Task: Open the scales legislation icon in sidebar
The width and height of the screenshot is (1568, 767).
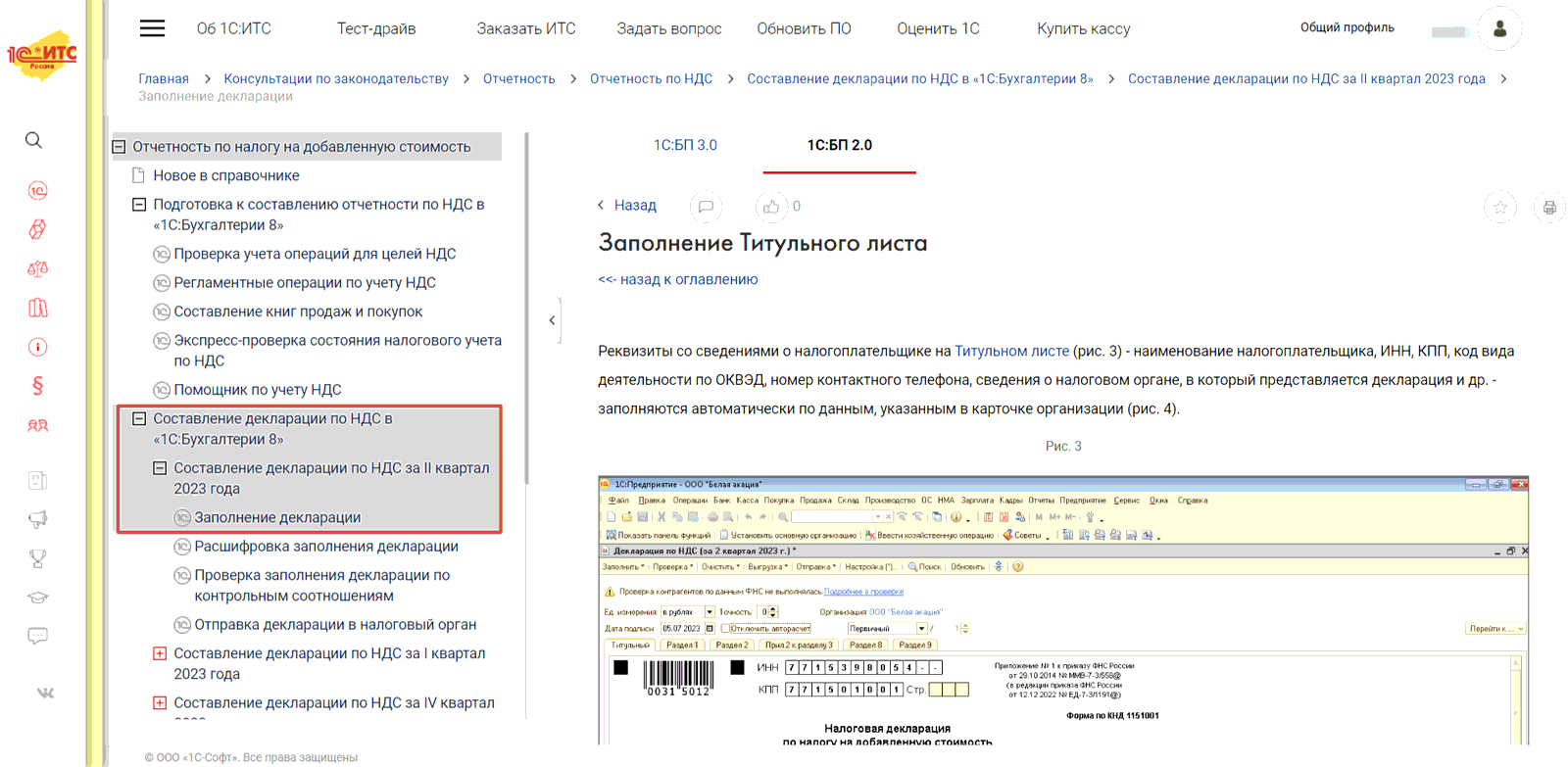Action: 37,268
